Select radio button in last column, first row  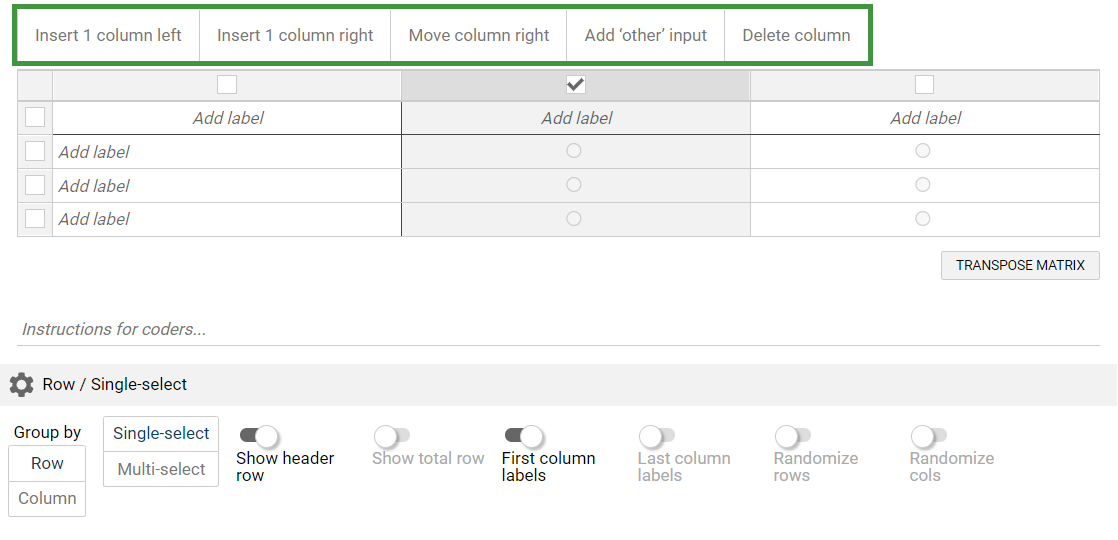(923, 151)
